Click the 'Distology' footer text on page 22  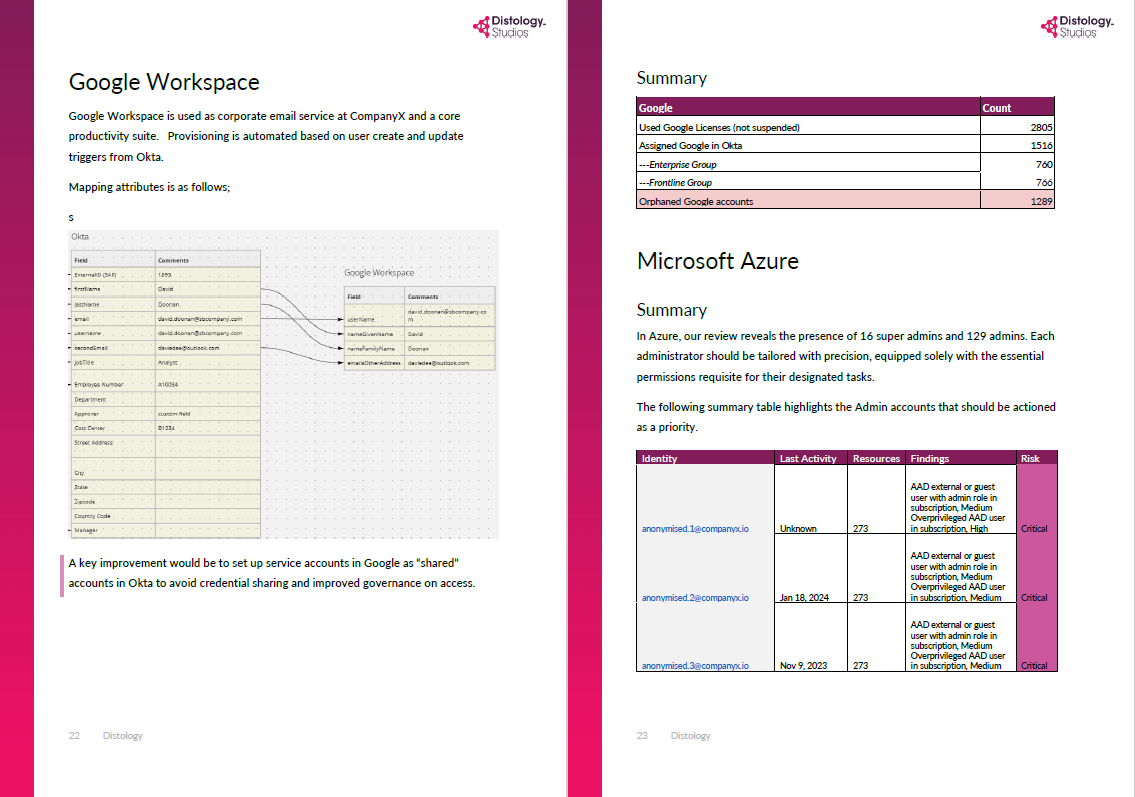[122, 735]
